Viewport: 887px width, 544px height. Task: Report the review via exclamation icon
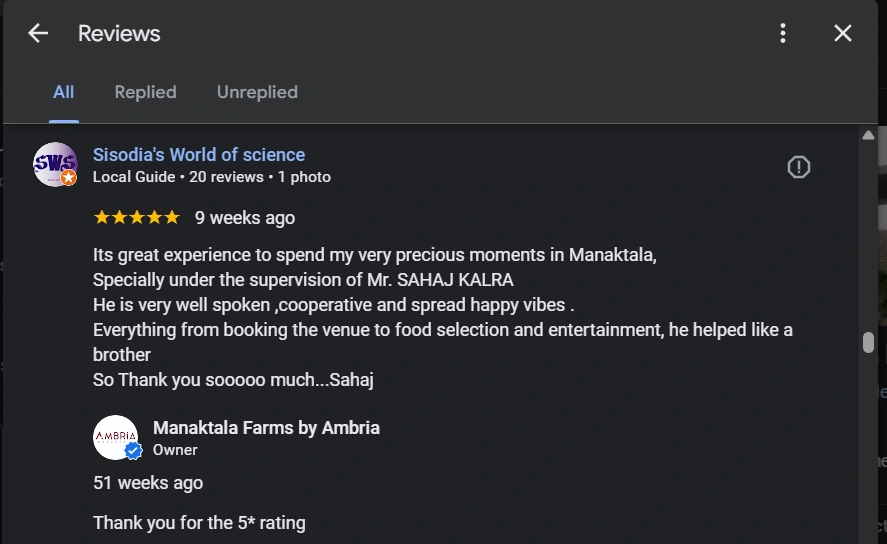click(x=798, y=167)
